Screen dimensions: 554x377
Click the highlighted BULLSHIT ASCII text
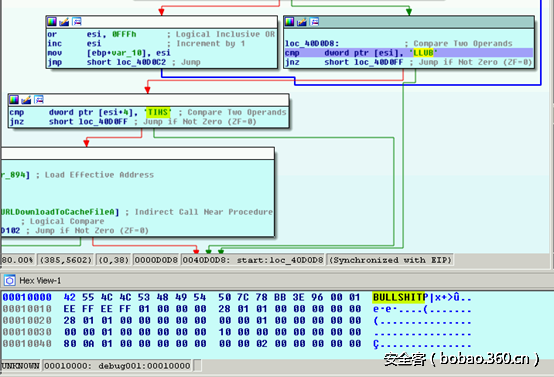click(400, 298)
